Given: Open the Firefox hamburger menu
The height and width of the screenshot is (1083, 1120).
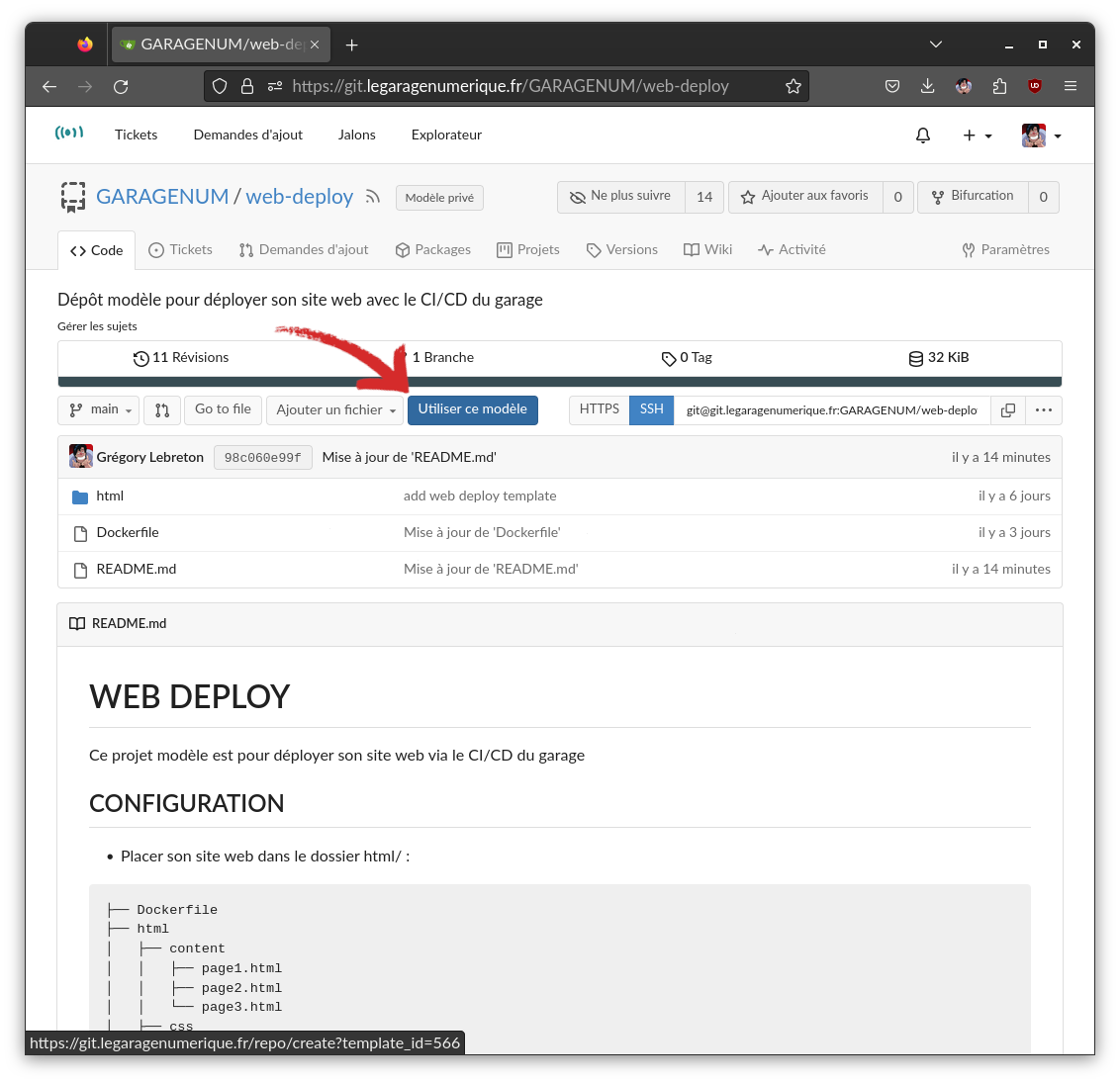Looking at the screenshot, I should coord(1070,86).
